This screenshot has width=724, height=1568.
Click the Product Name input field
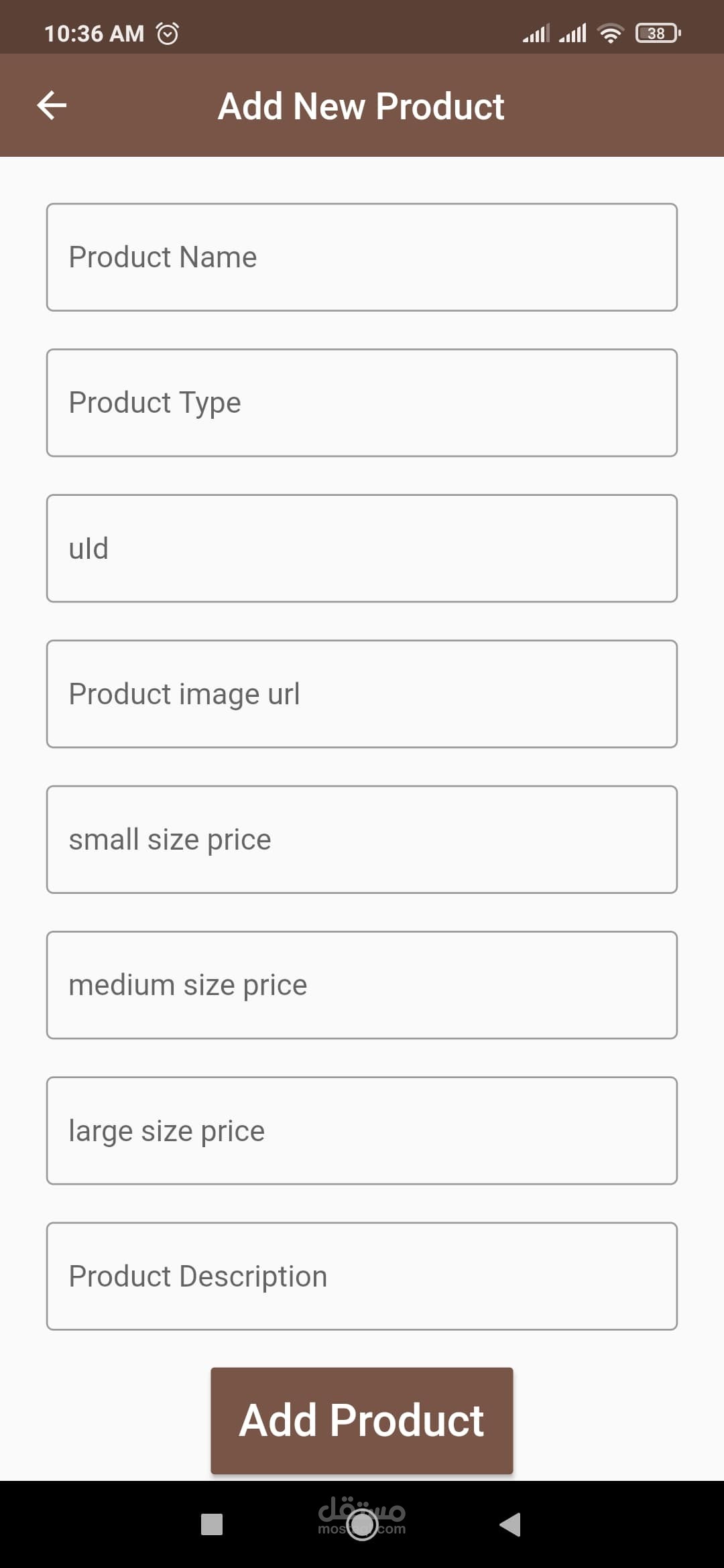click(362, 257)
